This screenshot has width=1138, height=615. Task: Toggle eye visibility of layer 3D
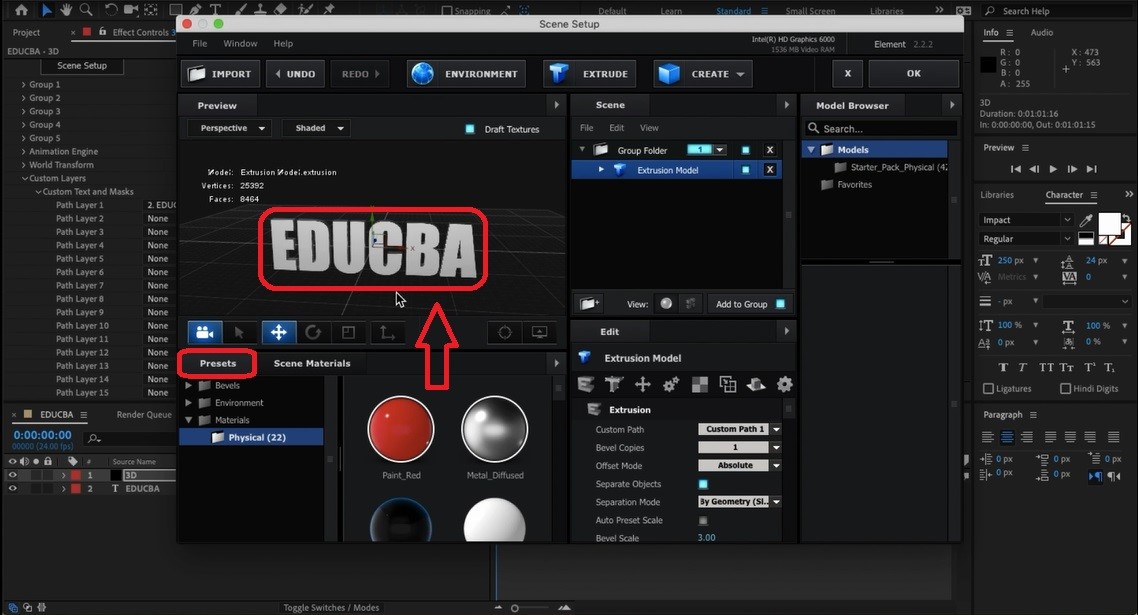[x=12, y=475]
